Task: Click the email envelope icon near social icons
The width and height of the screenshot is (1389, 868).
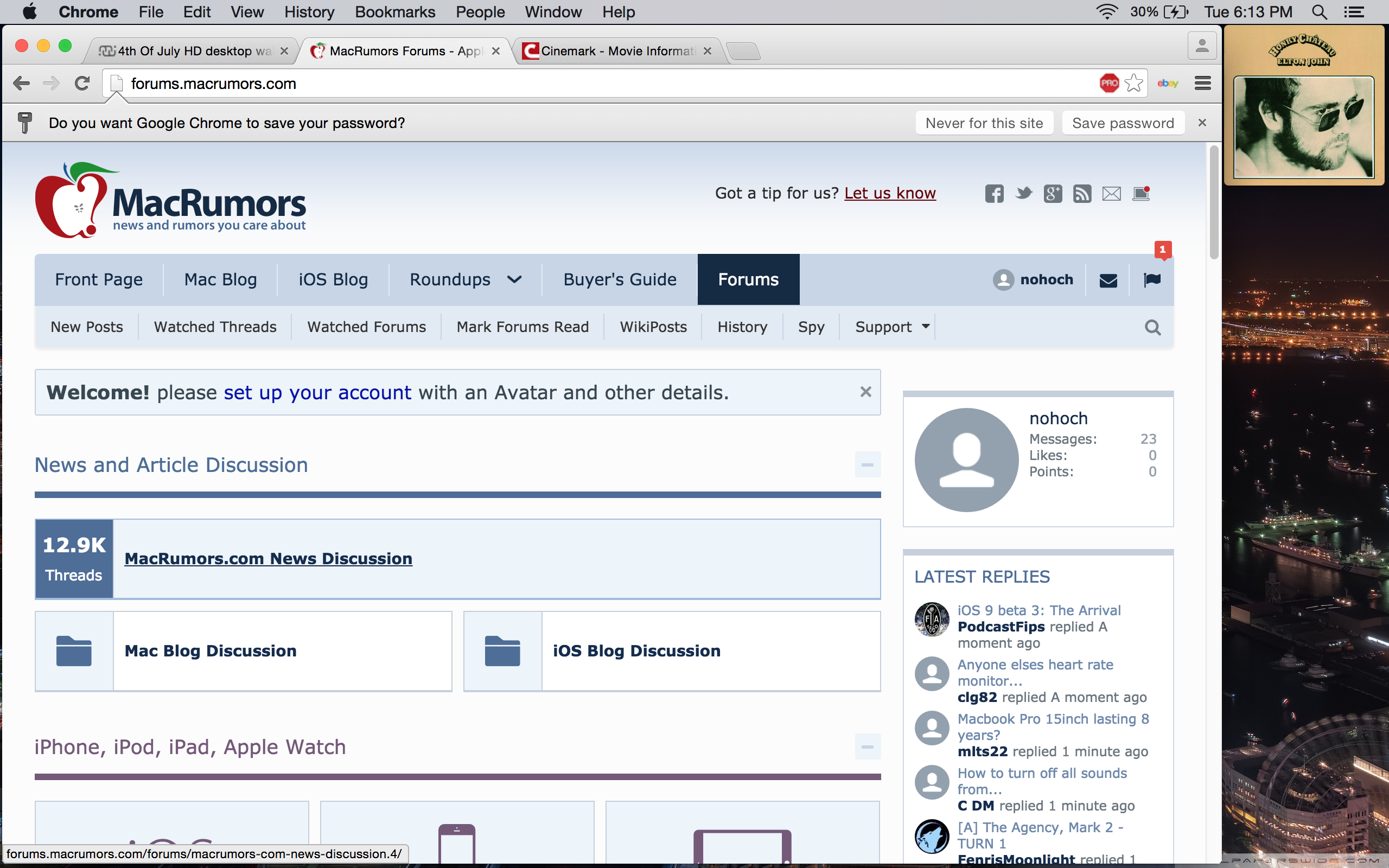Action: (x=1111, y=194)
